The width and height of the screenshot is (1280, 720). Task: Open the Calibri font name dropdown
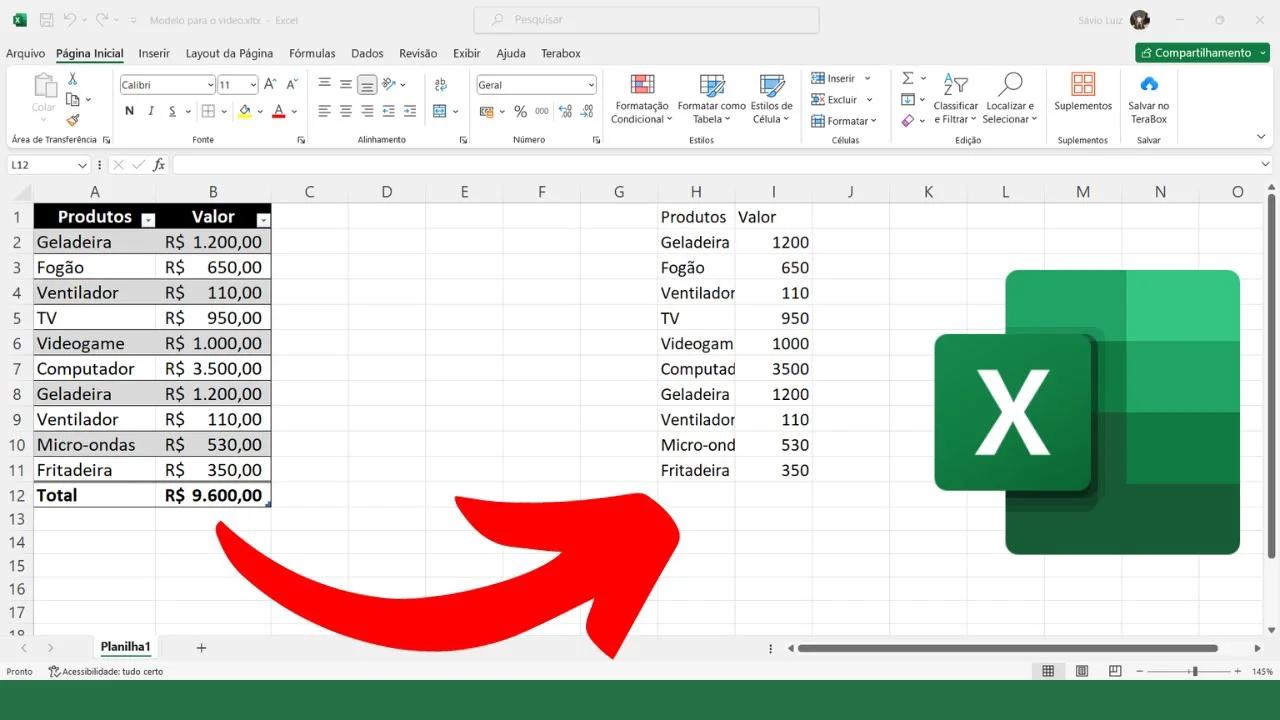coord(210,85)
